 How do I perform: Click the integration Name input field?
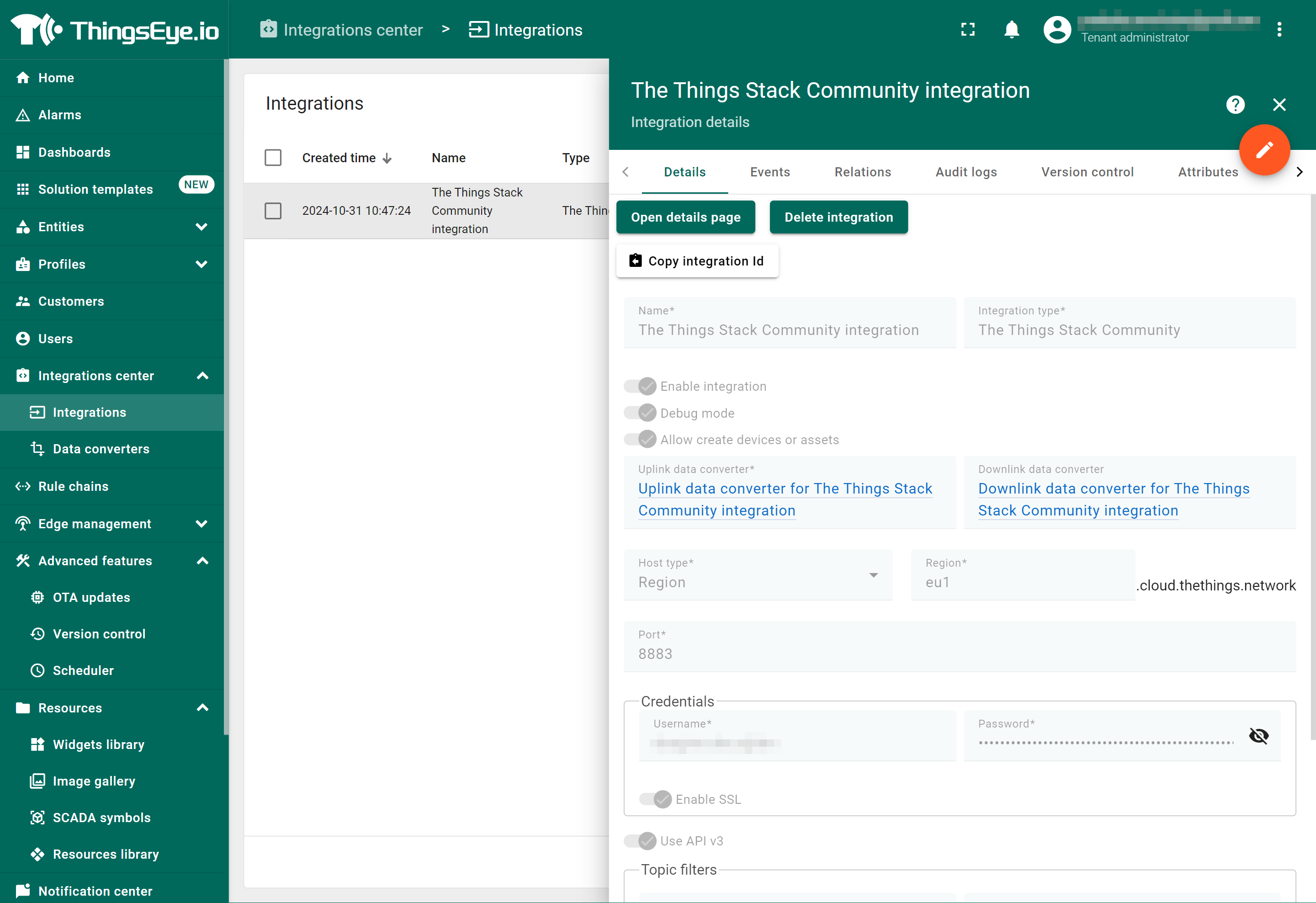tap(790, 323)
